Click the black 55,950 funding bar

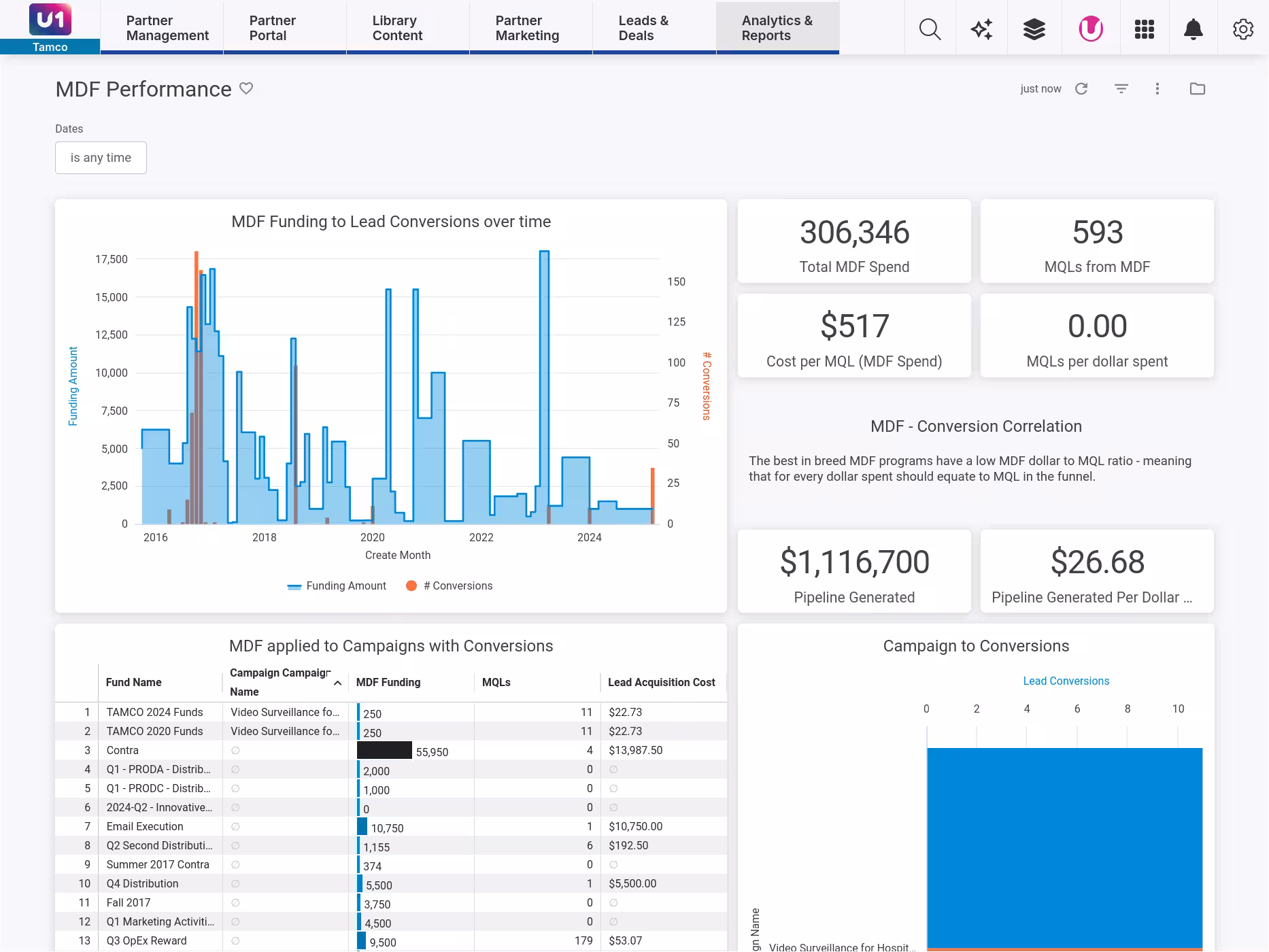[384, 750]
